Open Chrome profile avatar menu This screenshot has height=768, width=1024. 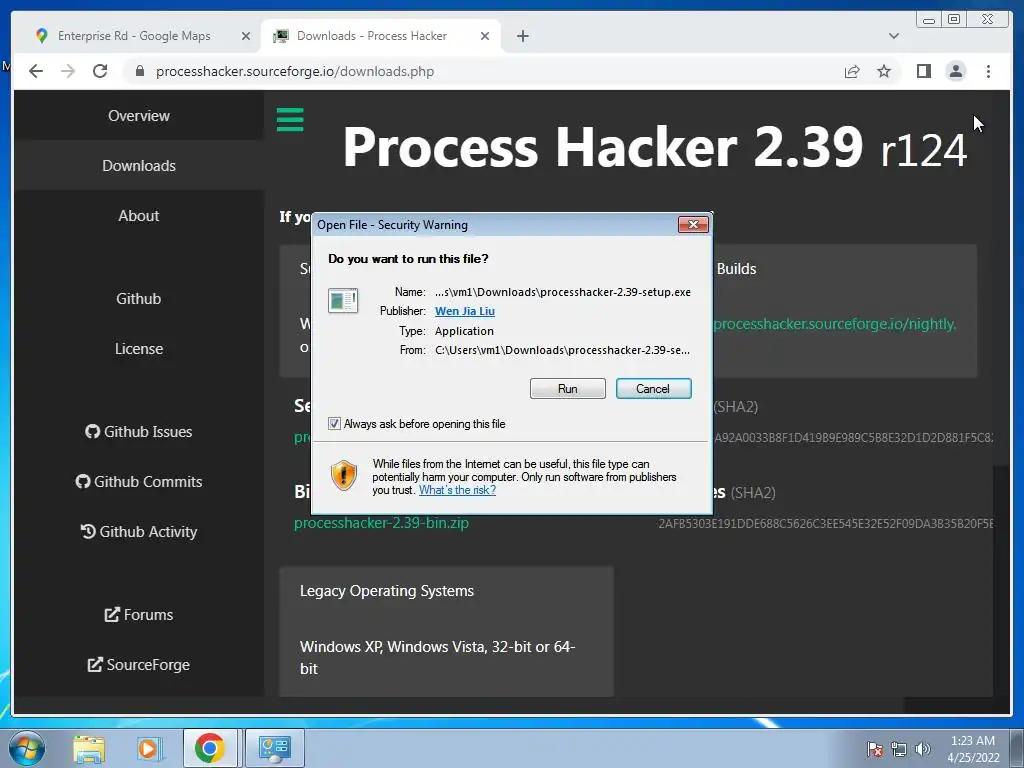point(955,71)
